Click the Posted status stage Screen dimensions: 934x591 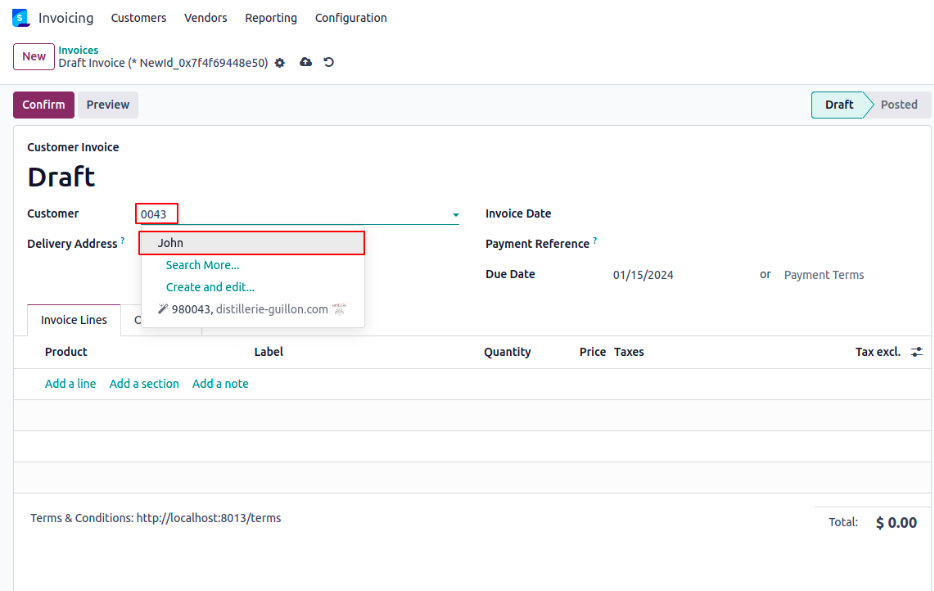click(x=898, y=105)
